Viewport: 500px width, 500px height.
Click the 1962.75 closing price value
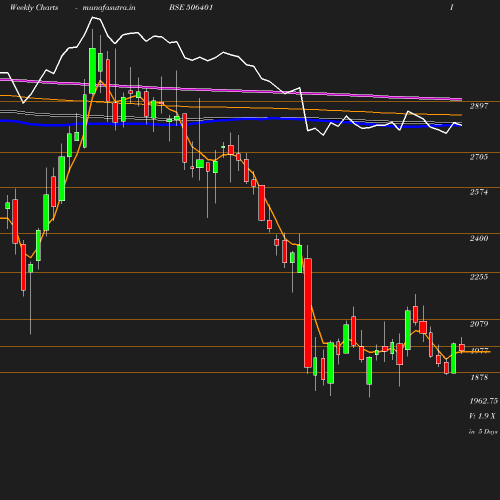484,401
